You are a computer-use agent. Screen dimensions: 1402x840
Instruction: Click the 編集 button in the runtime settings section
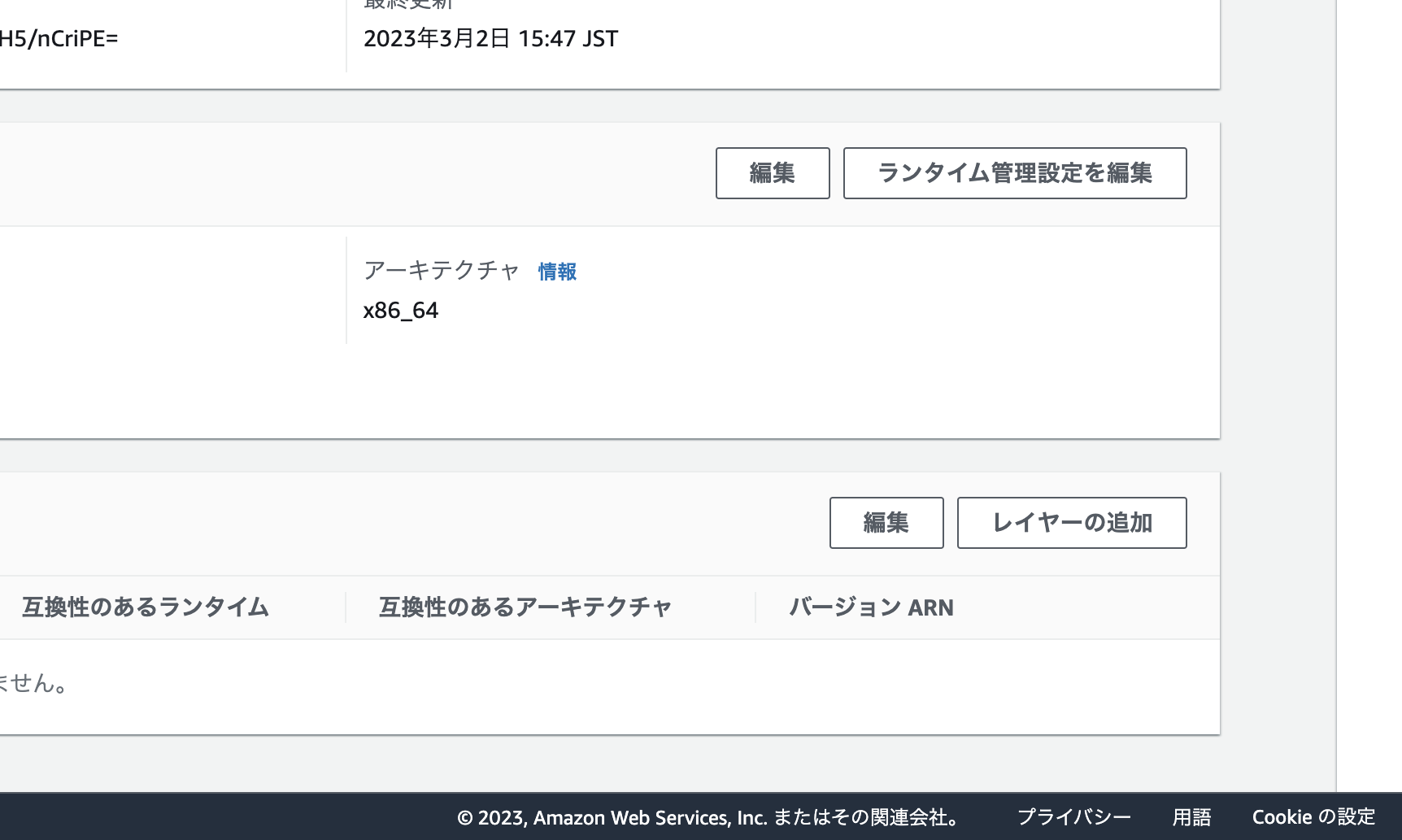(771, 172)
